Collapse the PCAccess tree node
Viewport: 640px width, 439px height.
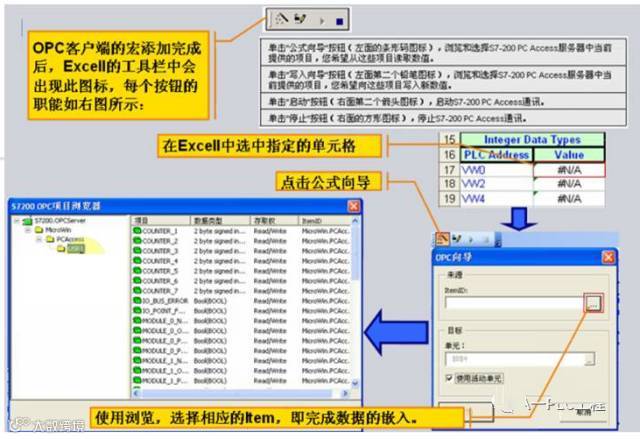[40, 239]
